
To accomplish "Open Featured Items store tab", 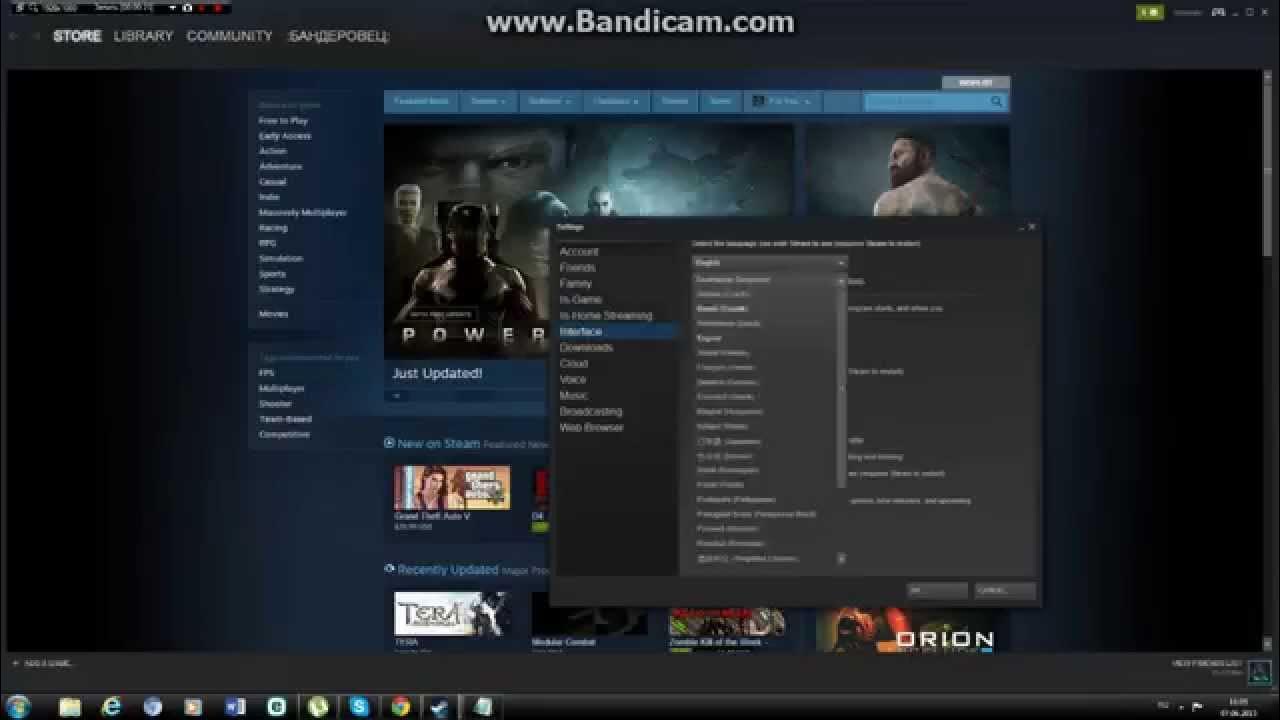I will coord(421,101).
